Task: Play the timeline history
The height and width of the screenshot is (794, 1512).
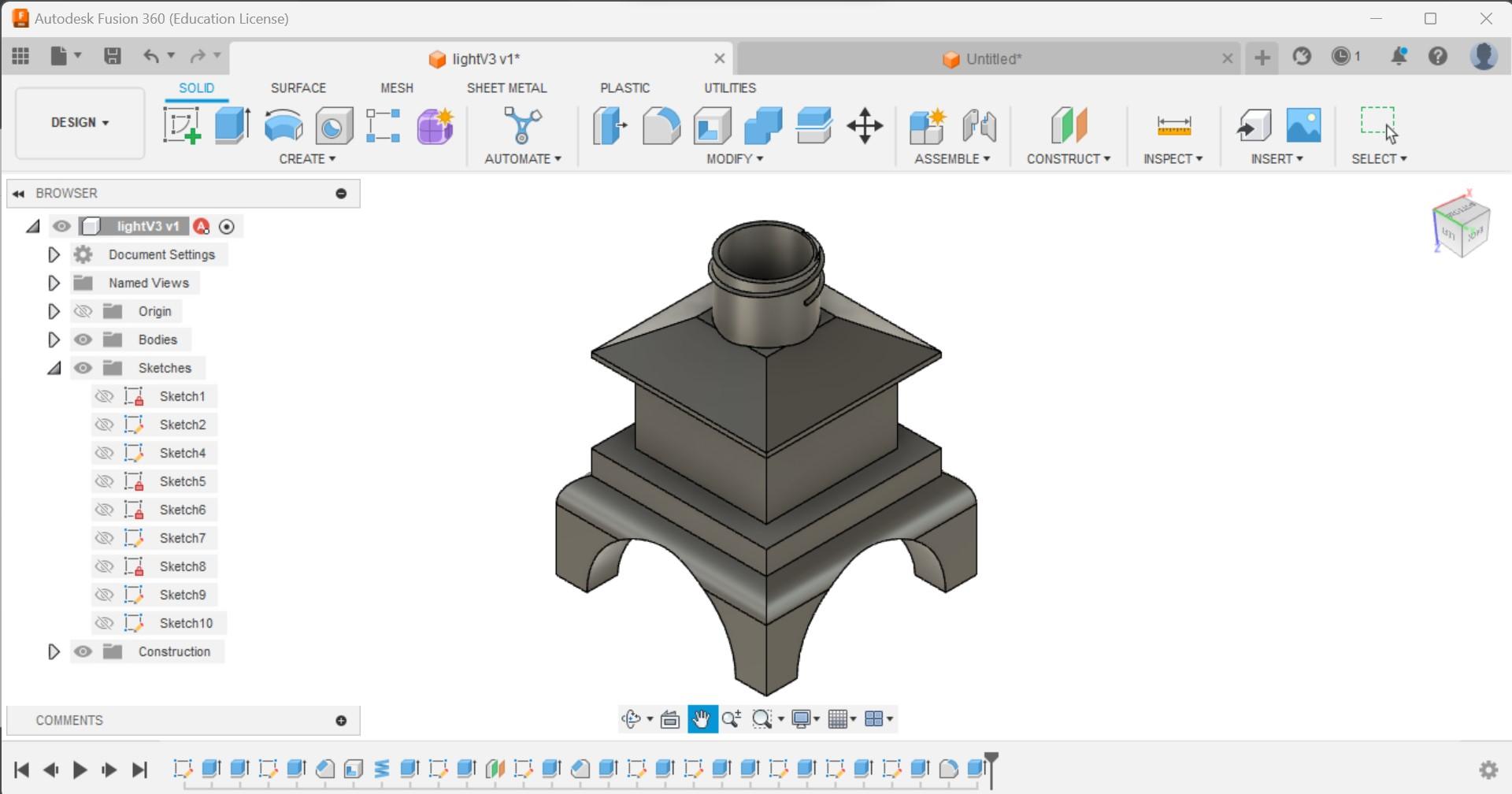Action: 80,770
